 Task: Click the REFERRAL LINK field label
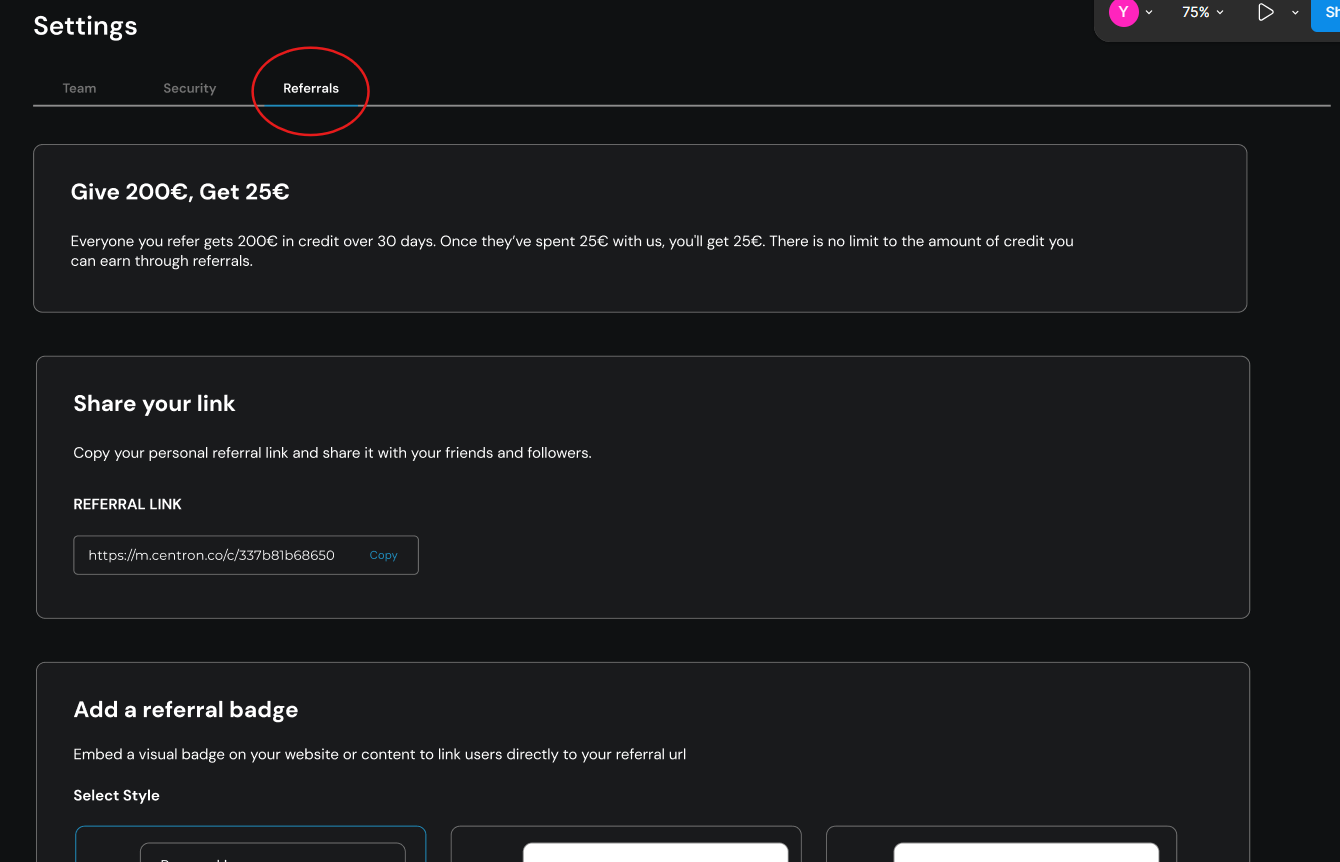coord(127,504)
